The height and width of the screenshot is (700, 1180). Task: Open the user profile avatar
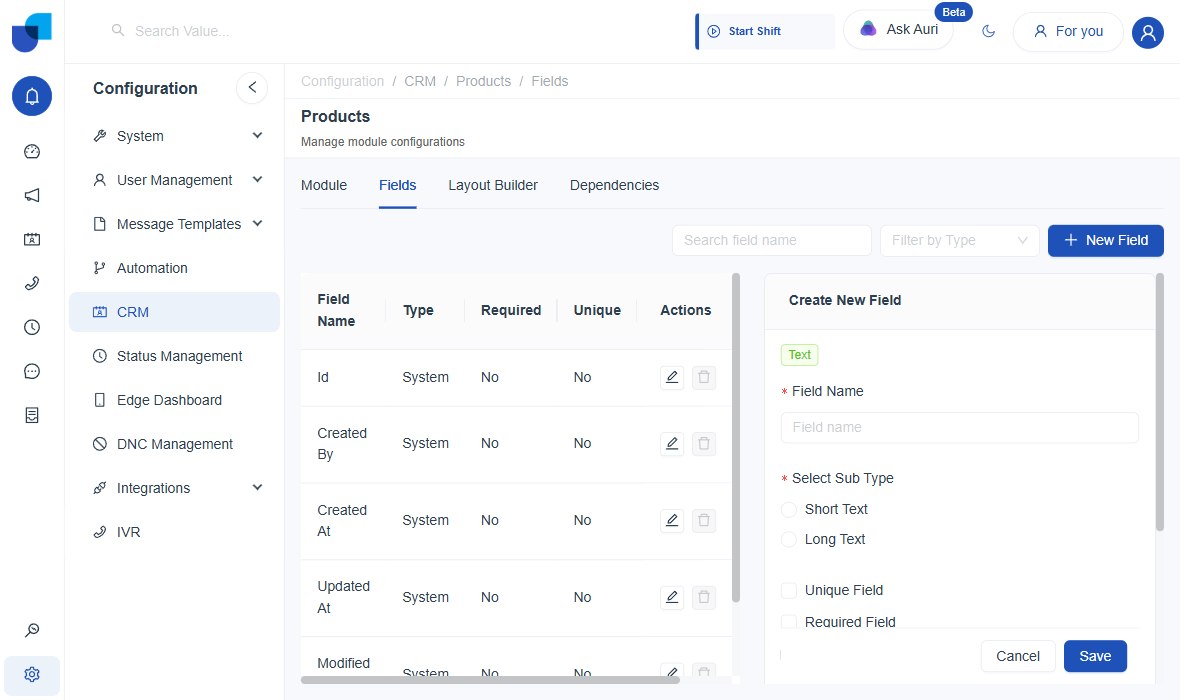coord(1148,32)
